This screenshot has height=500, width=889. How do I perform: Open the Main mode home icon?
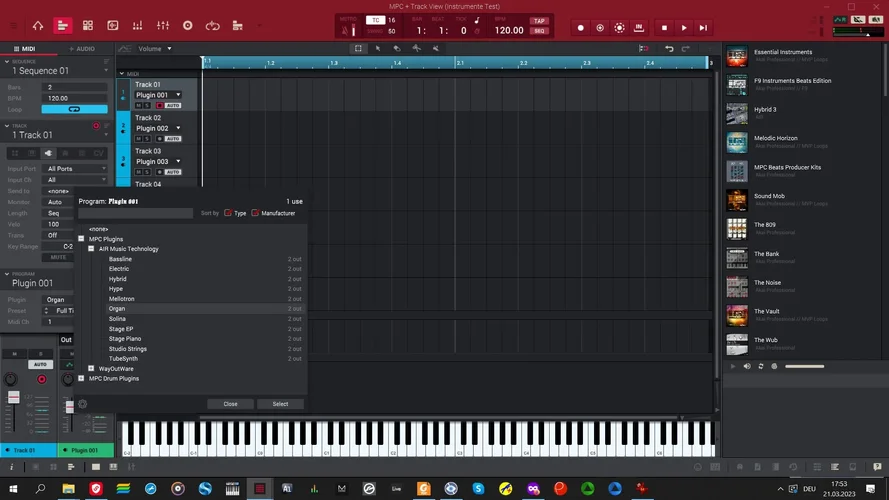click(38, 25)
